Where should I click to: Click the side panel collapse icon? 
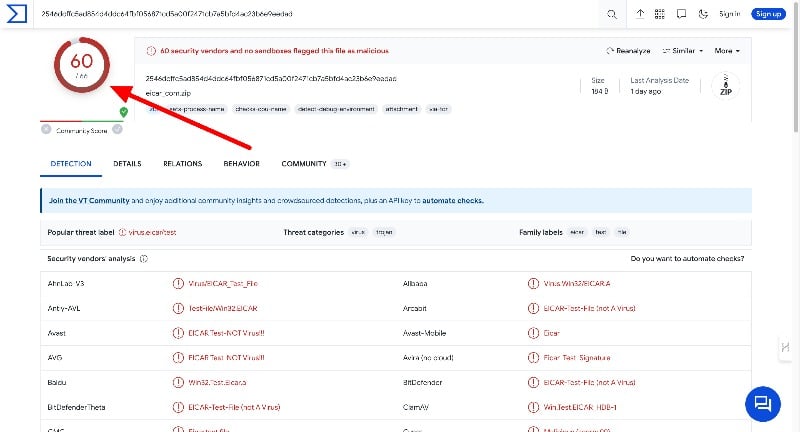tap(785, 347)
